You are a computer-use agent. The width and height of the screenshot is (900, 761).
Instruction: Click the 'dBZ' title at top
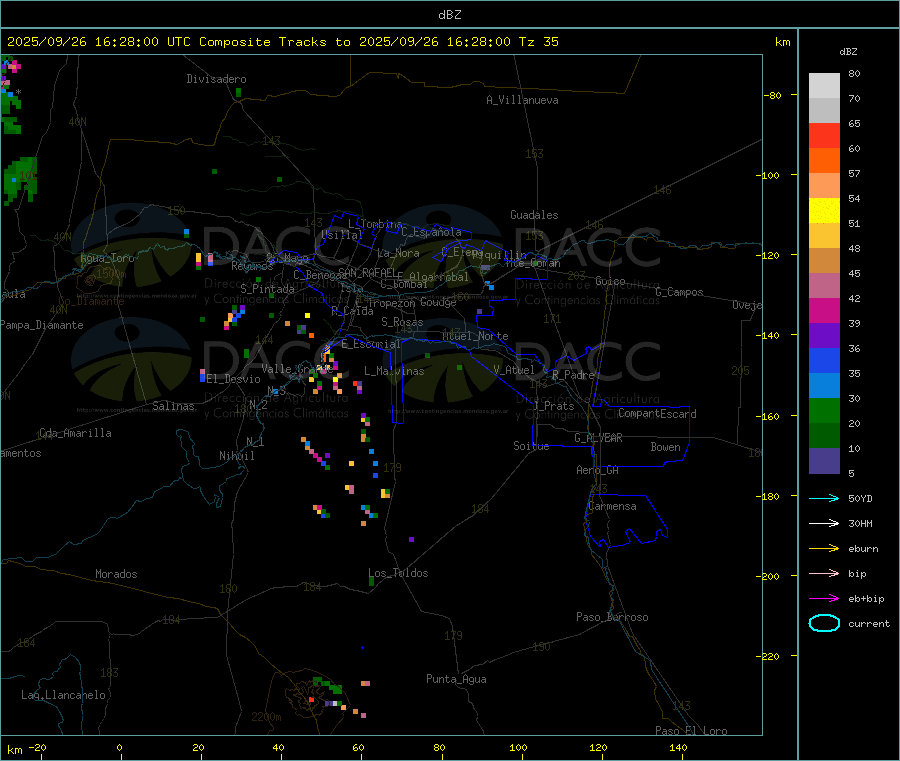[x=450, y=15]
